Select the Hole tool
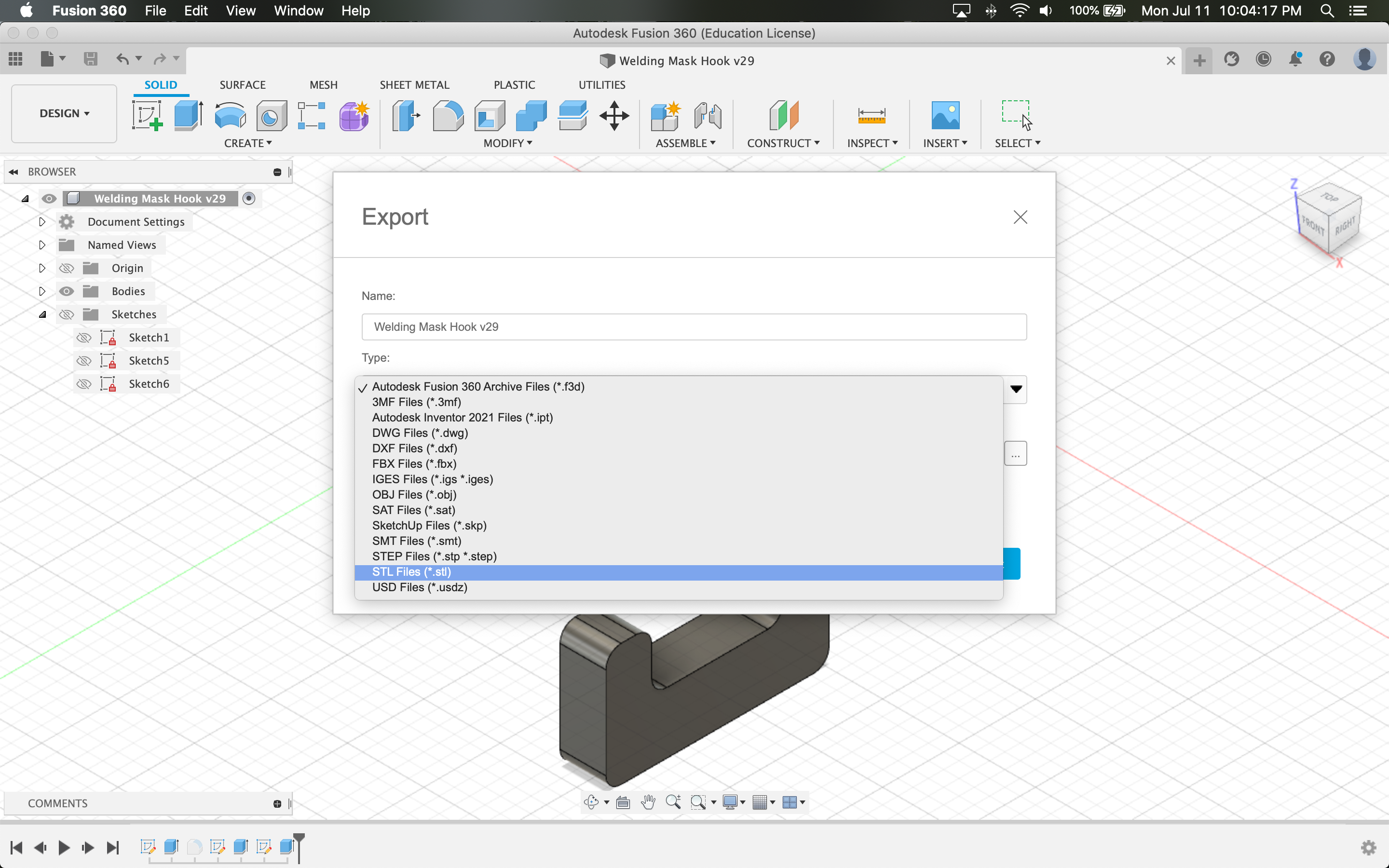Viewport: 1389px width, 868px height. [271, 115]
